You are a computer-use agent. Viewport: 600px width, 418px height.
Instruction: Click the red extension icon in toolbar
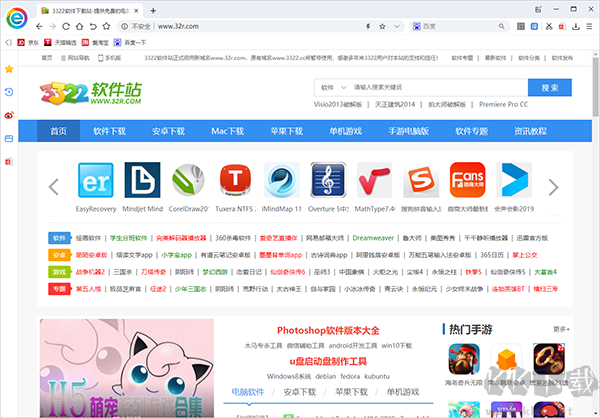tap(562, 26)
